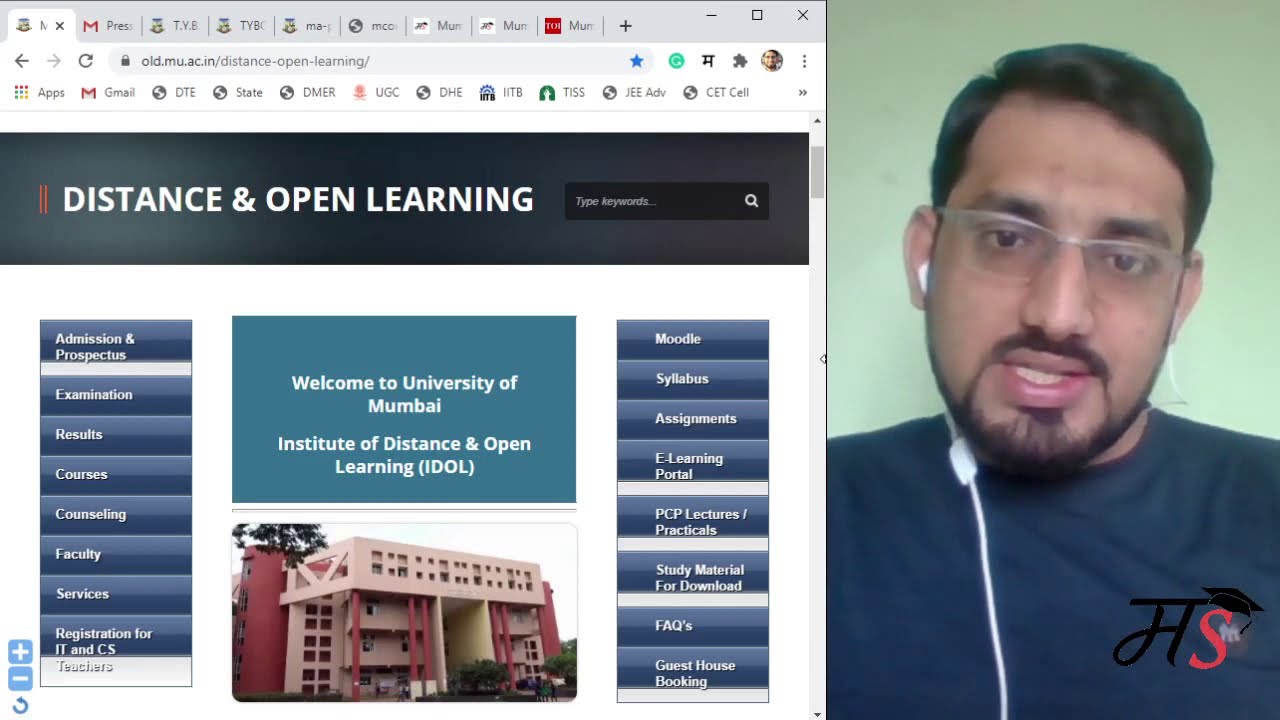Image resolution: width=1280 pixels, height=720 pixels.
Task: Open Guest House Booking
Action: (x=693, y=674)
